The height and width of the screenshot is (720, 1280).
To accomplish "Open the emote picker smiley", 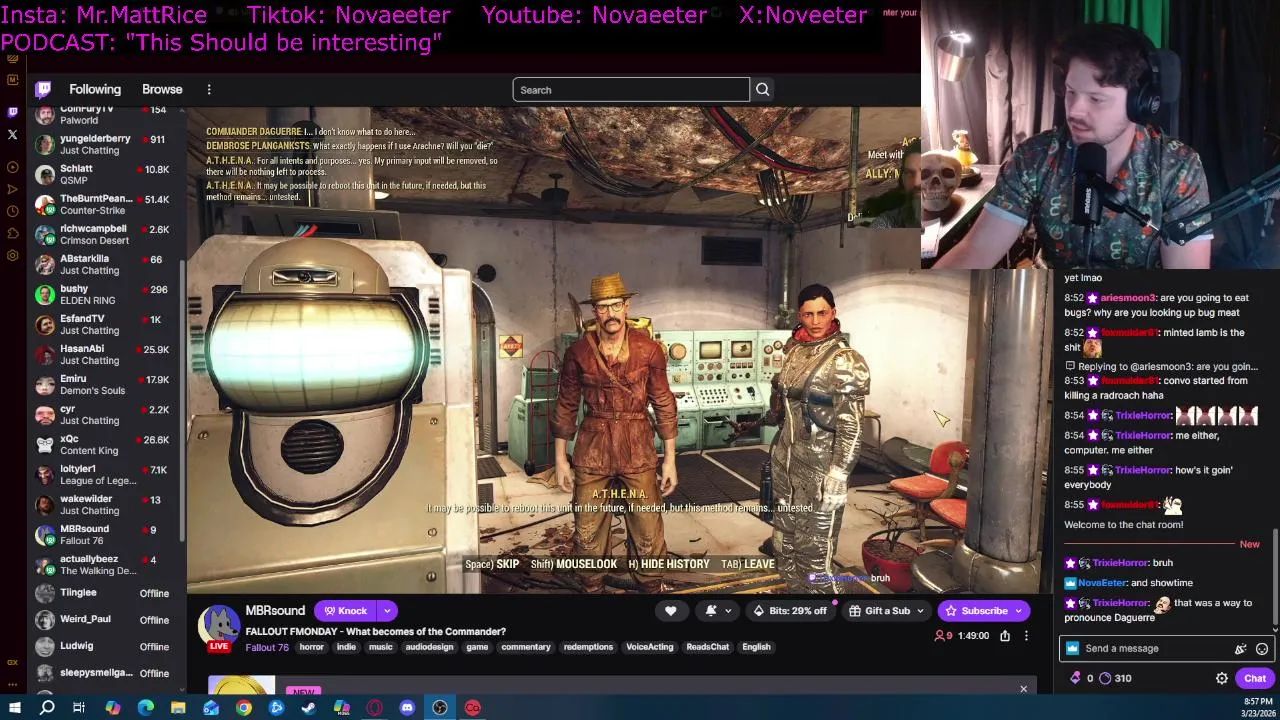I will 1262,649.
